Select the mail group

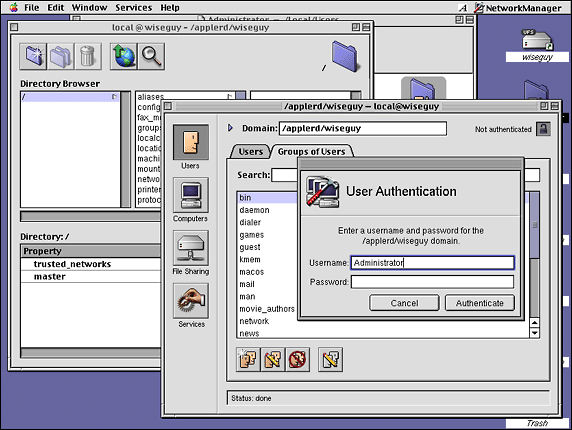click(x=267, y=284)
